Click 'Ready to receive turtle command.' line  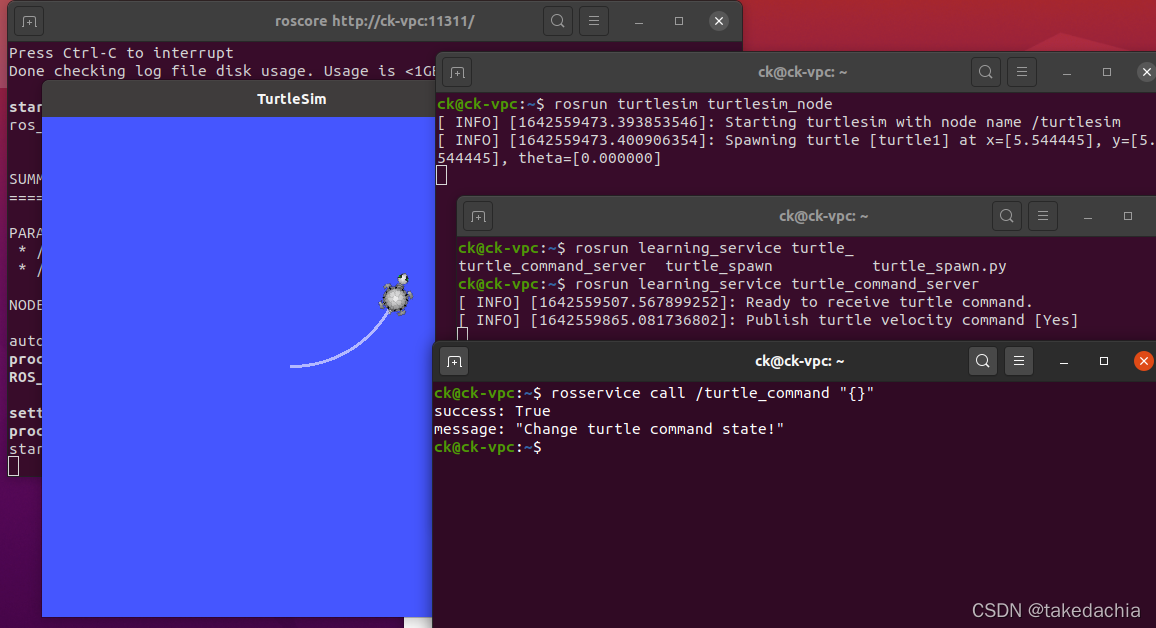[745, 302]
